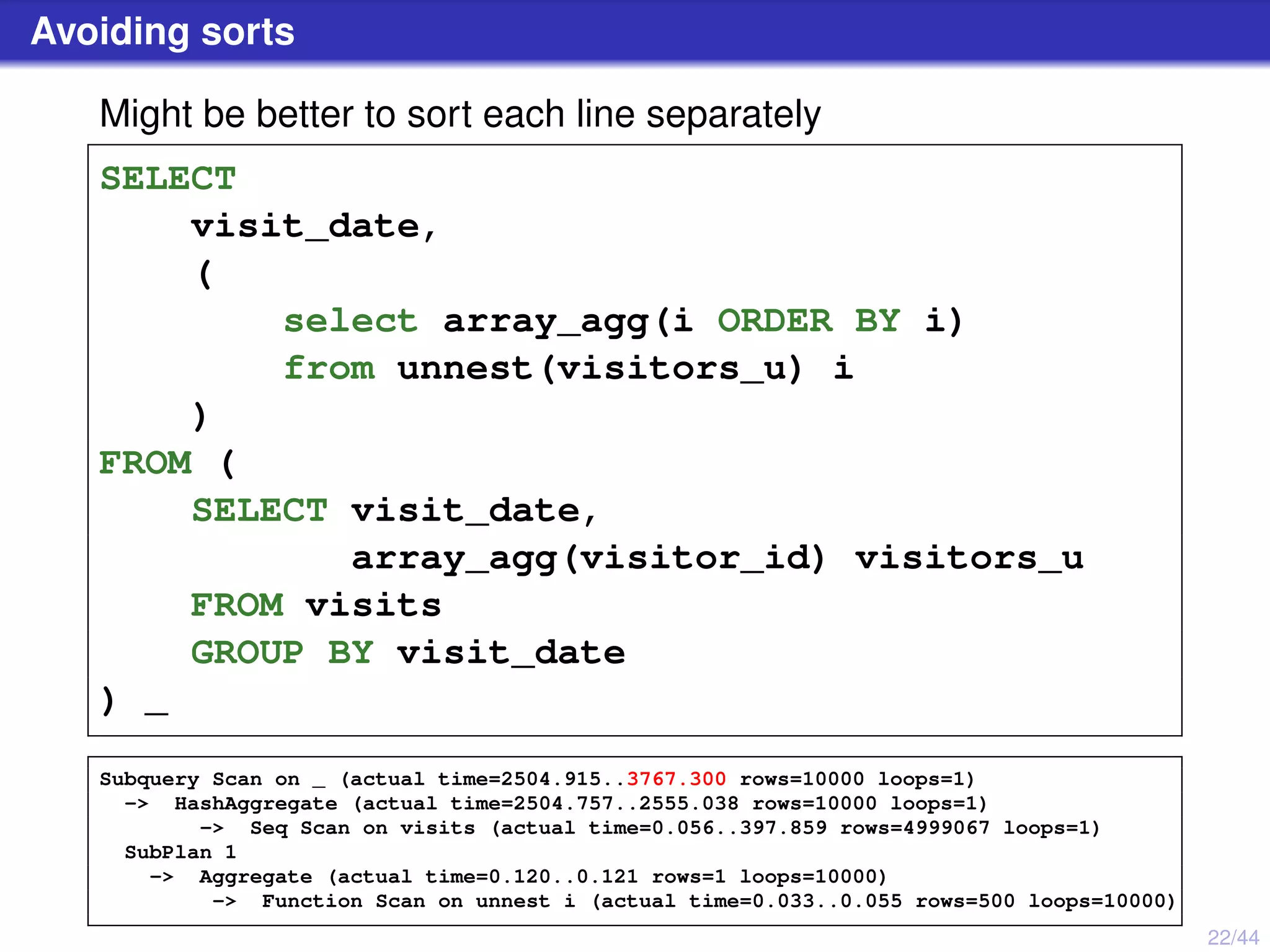This screenshot has height=952, width=1270.
Task: Click the sentence "Might be better to sort each line separately"
Action: [460, 115]
